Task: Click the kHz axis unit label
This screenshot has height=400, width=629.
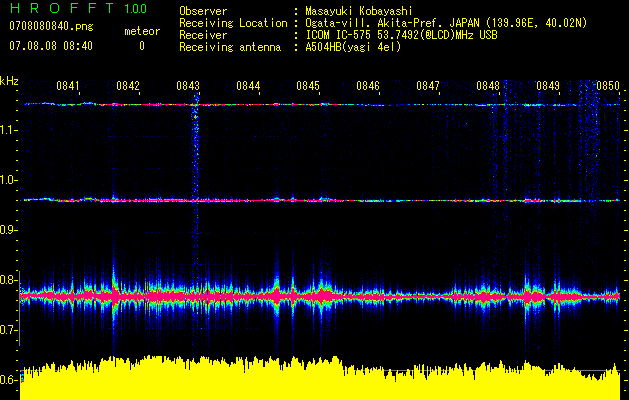Action: click(x=10, y=80)
